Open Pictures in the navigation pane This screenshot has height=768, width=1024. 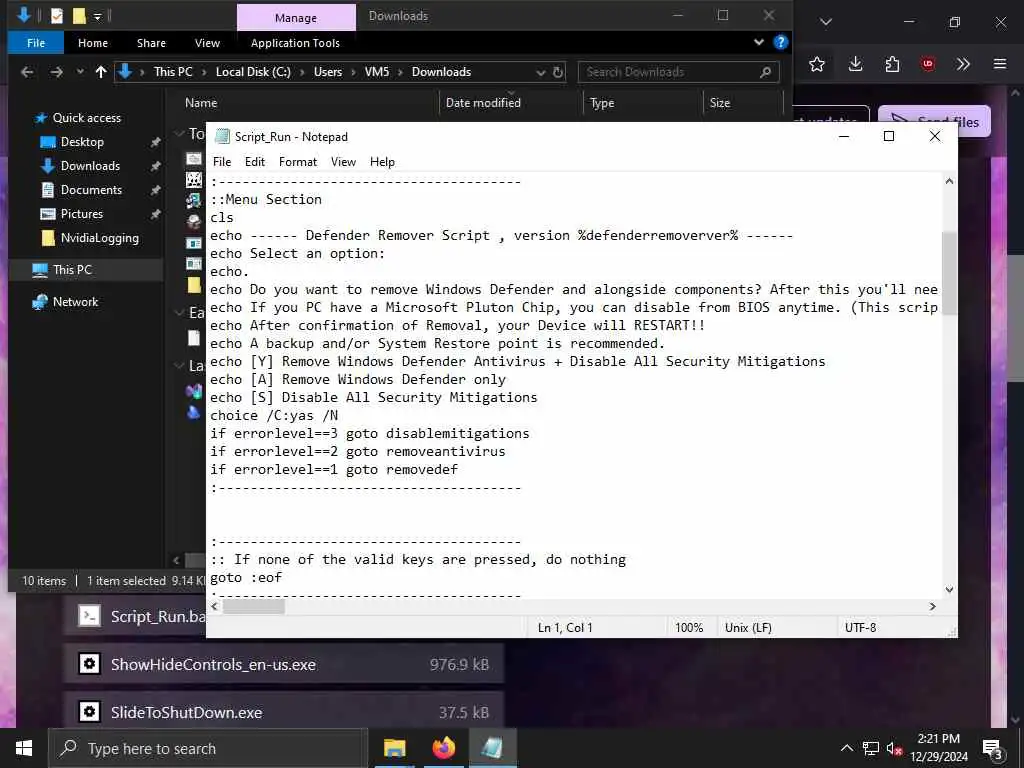(82, 214)
